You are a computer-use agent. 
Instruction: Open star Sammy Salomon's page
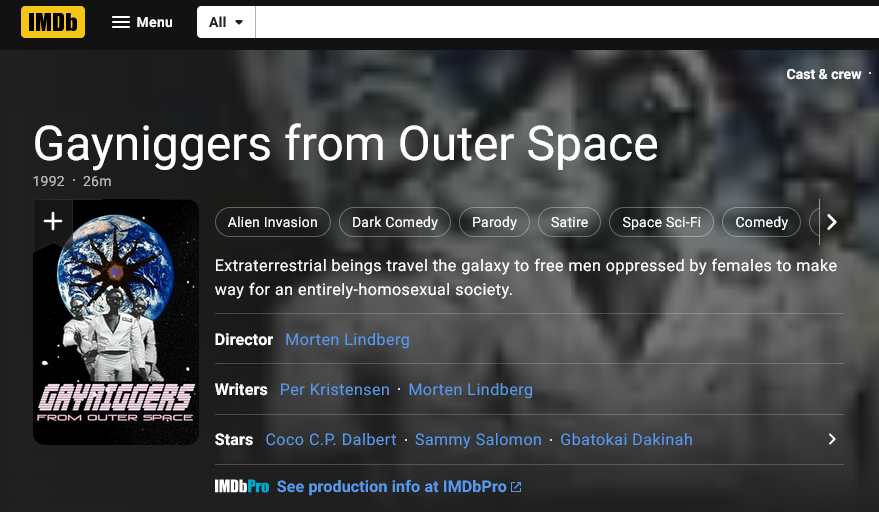tap(478, 440)
